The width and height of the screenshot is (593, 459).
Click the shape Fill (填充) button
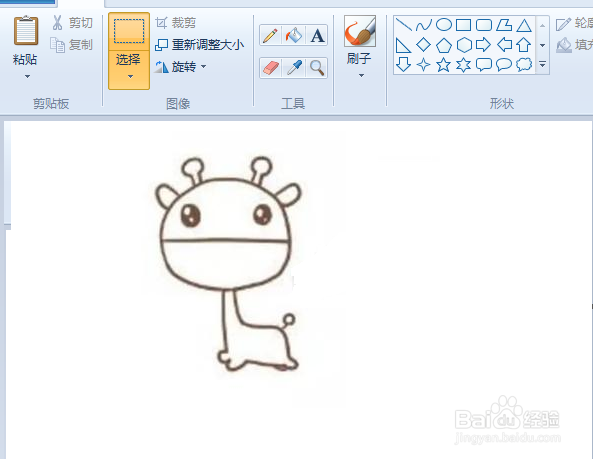(574, 45)
